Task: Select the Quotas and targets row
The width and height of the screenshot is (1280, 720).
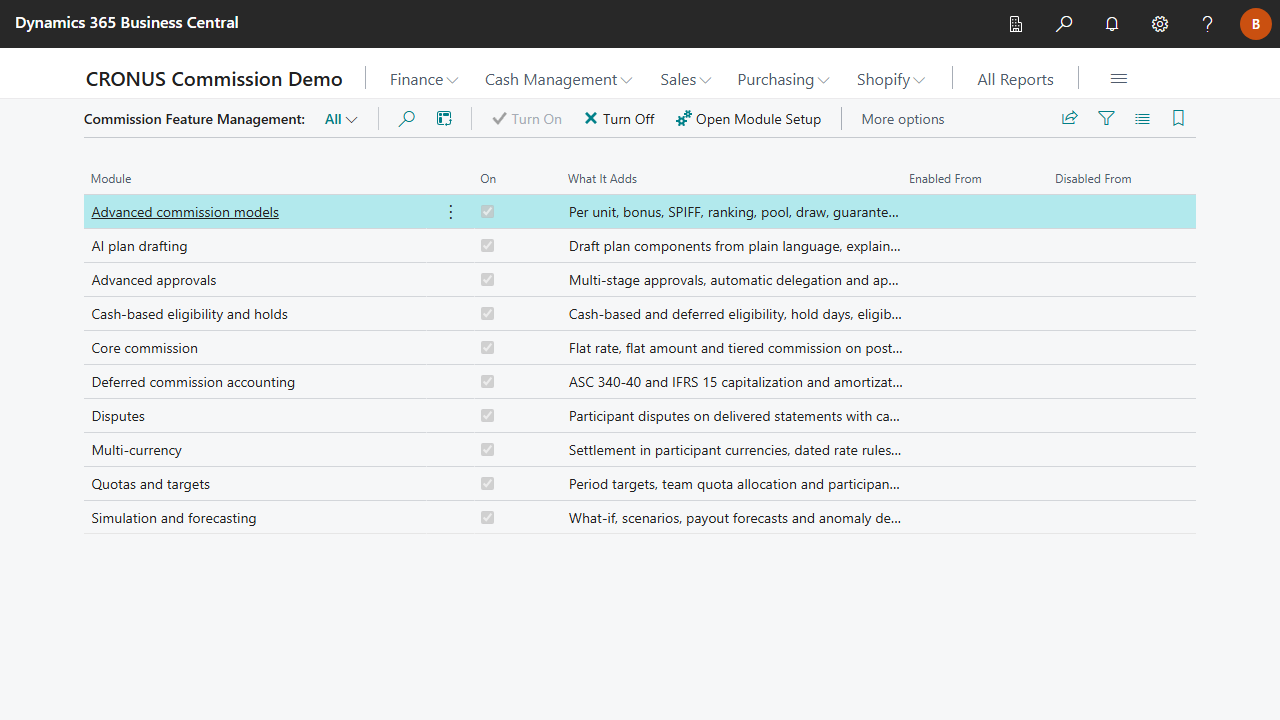Action: (640, 484)
